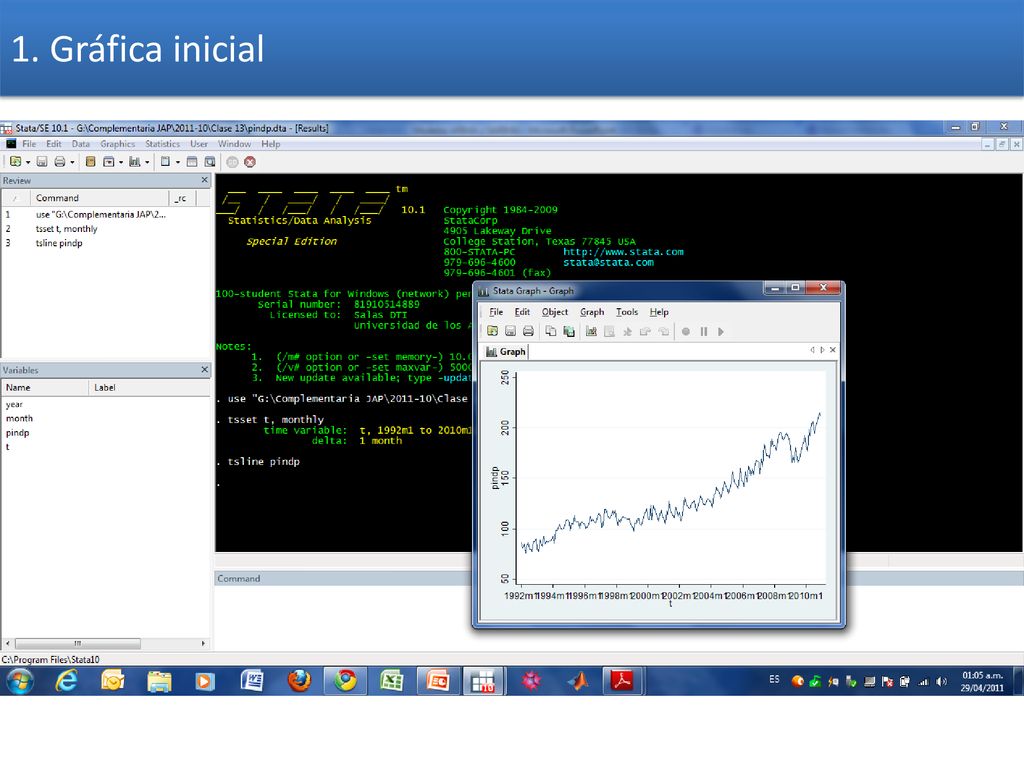Select 'tsline pindp' in Review list
Image resolution: width=1024 pixels, height=768 pixels.
pyautogui.click(x=59, y=243)
